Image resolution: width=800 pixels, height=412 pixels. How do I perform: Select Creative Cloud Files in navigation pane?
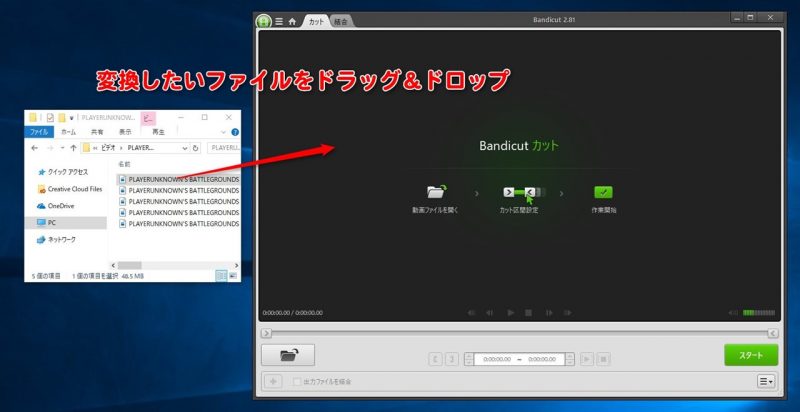(x=70, y=189)
